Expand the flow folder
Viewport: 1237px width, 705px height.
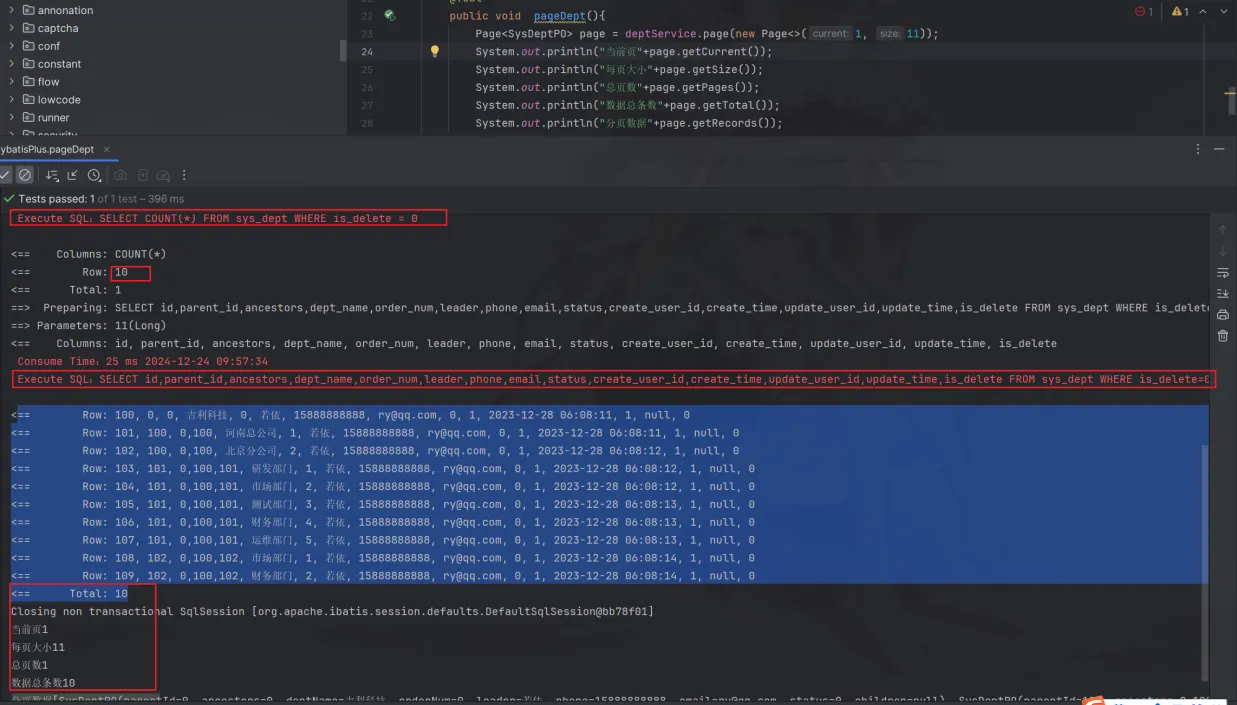click(x=12, y=82)
